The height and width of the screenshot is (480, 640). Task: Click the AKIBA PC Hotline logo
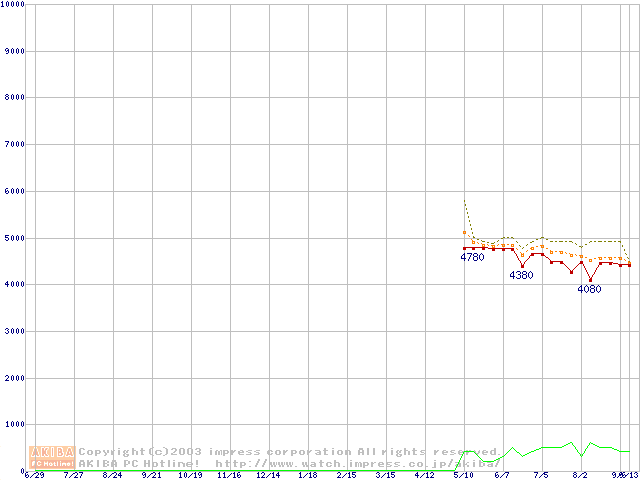[x=53, y=457]
